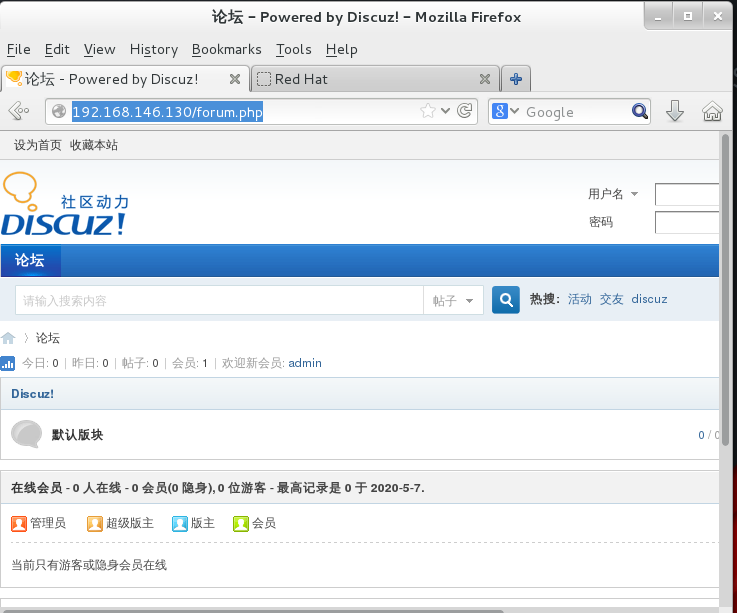This screenshot has width=737, height=613.
Task: Close the Discuz forum tab
Action: tap(235, 79)
